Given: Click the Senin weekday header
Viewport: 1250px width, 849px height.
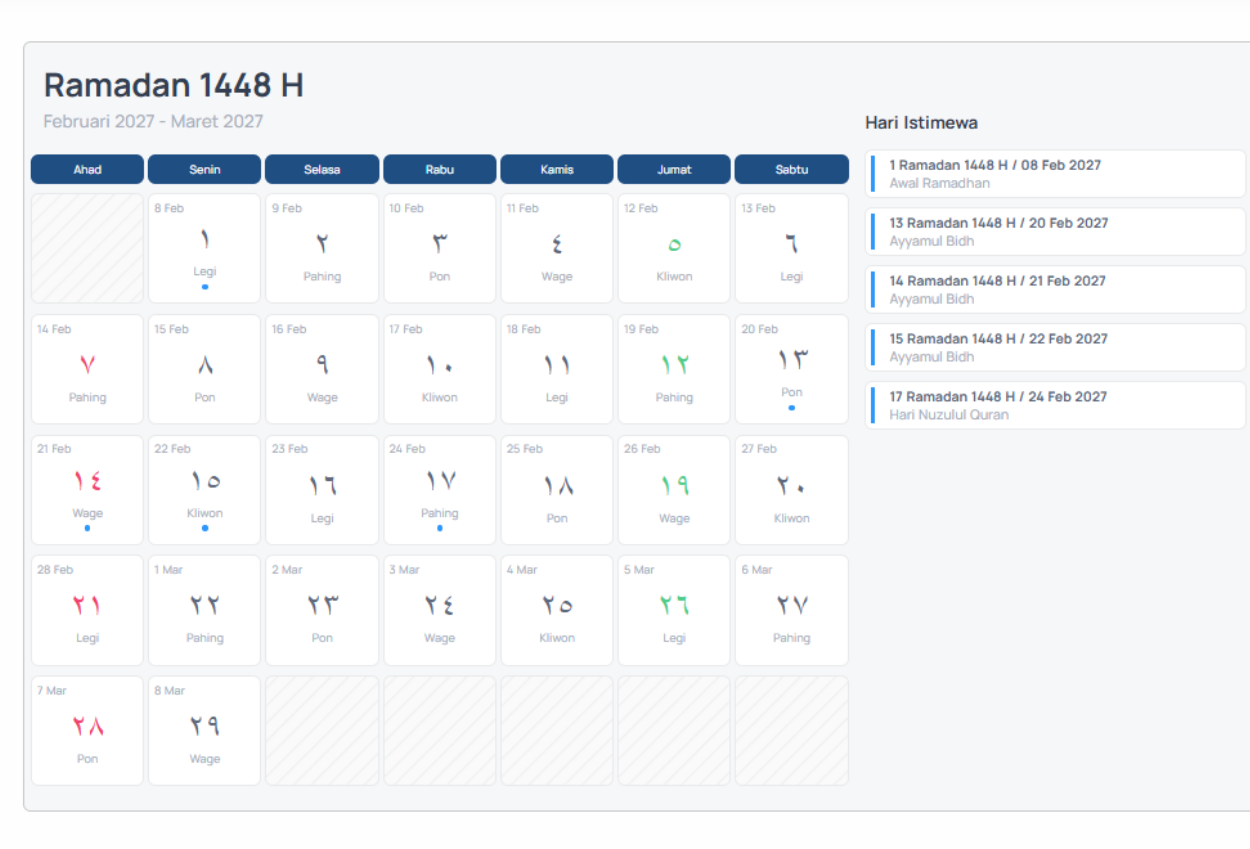Looking at the screenshot, I should 204,169.
